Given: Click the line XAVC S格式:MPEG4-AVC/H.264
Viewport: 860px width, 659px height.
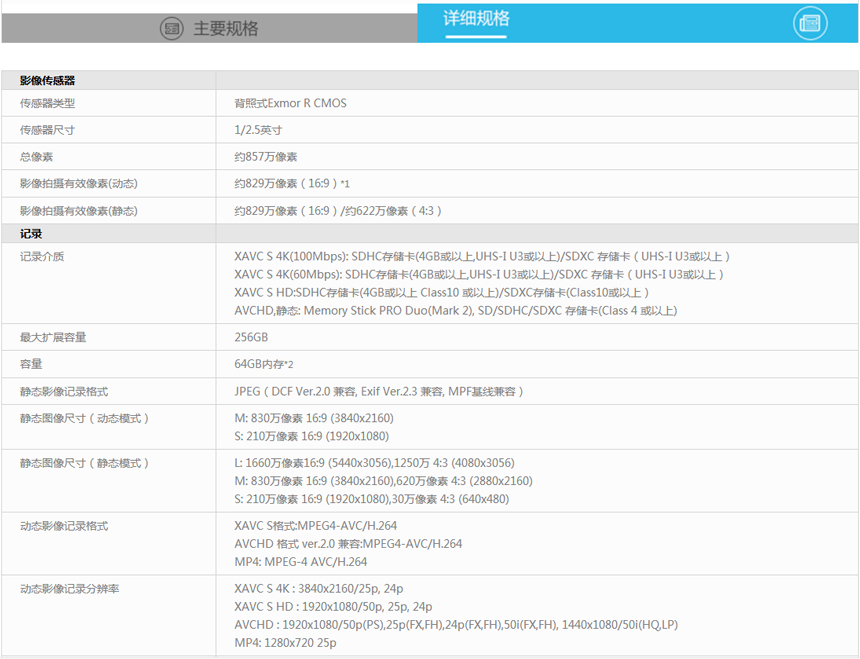Looking at the screenshot, I should 315,526.
